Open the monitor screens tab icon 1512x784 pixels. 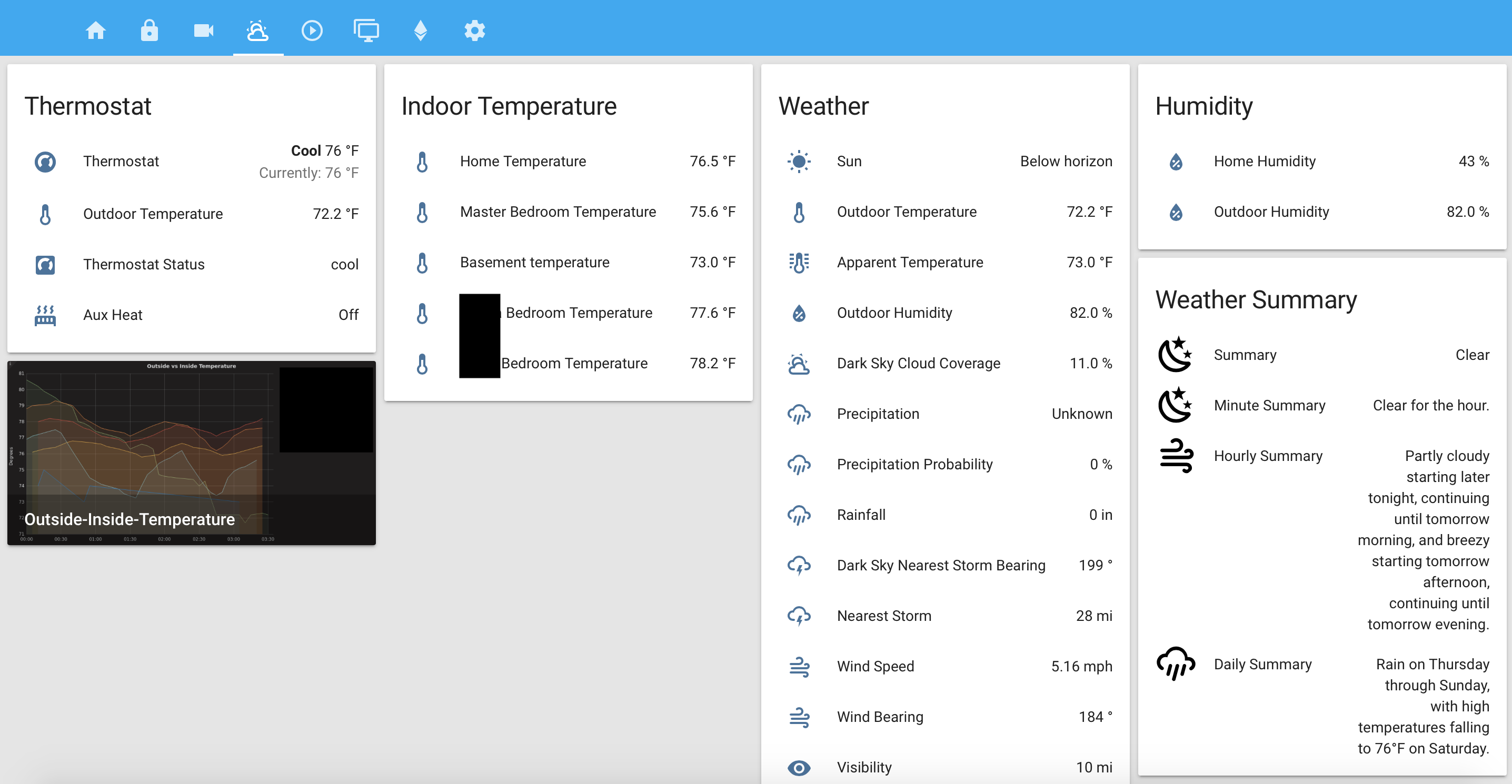coord(366,31)
